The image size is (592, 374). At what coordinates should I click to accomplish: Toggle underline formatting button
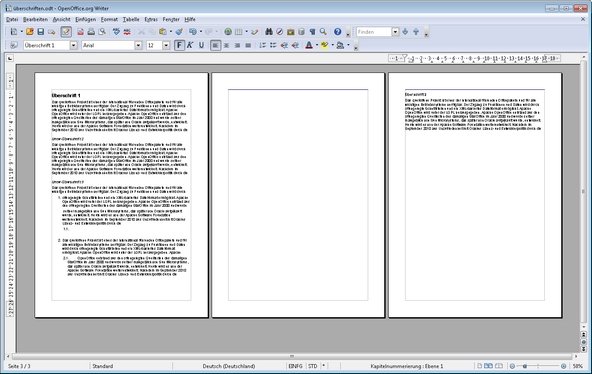201,45
